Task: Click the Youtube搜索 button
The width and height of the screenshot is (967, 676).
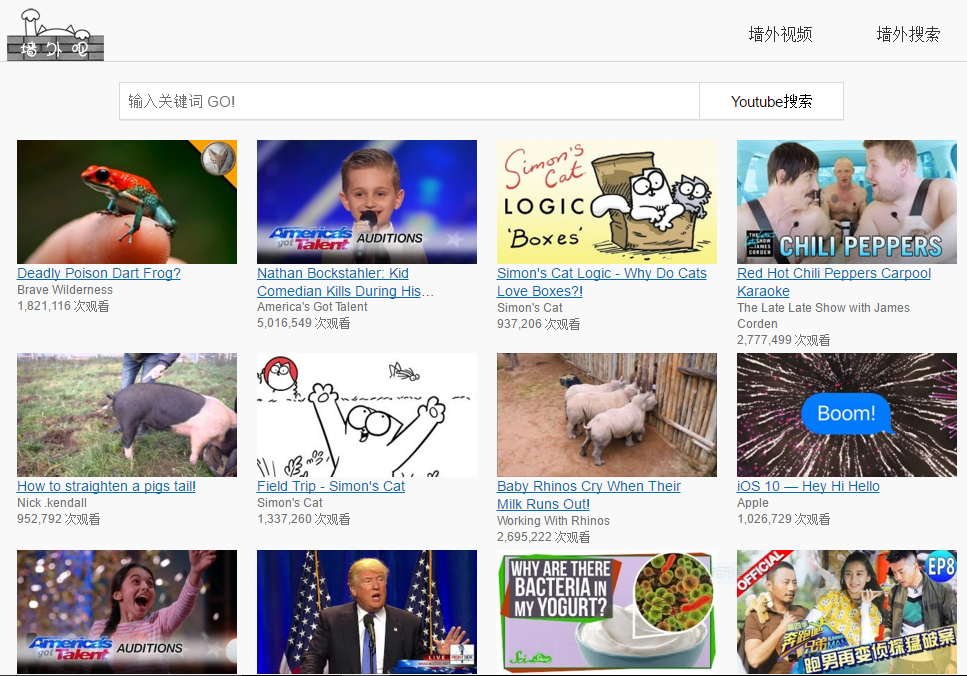Action: (772, 101)
